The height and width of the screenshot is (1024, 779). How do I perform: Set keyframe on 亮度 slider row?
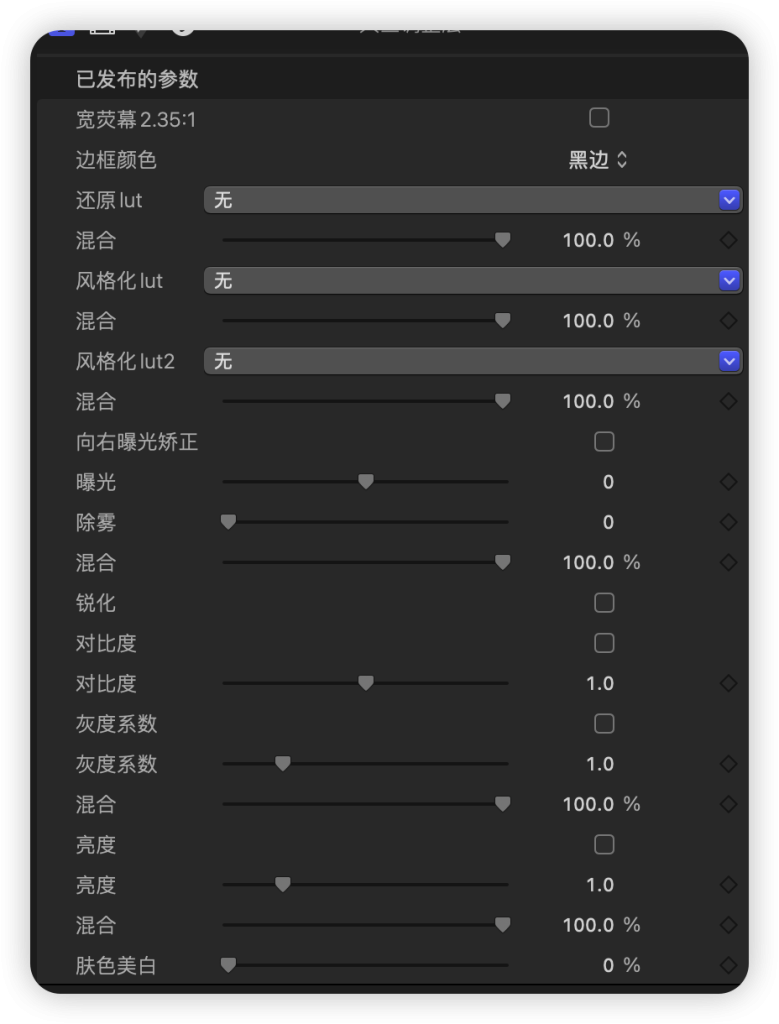(x=728, y=885)
